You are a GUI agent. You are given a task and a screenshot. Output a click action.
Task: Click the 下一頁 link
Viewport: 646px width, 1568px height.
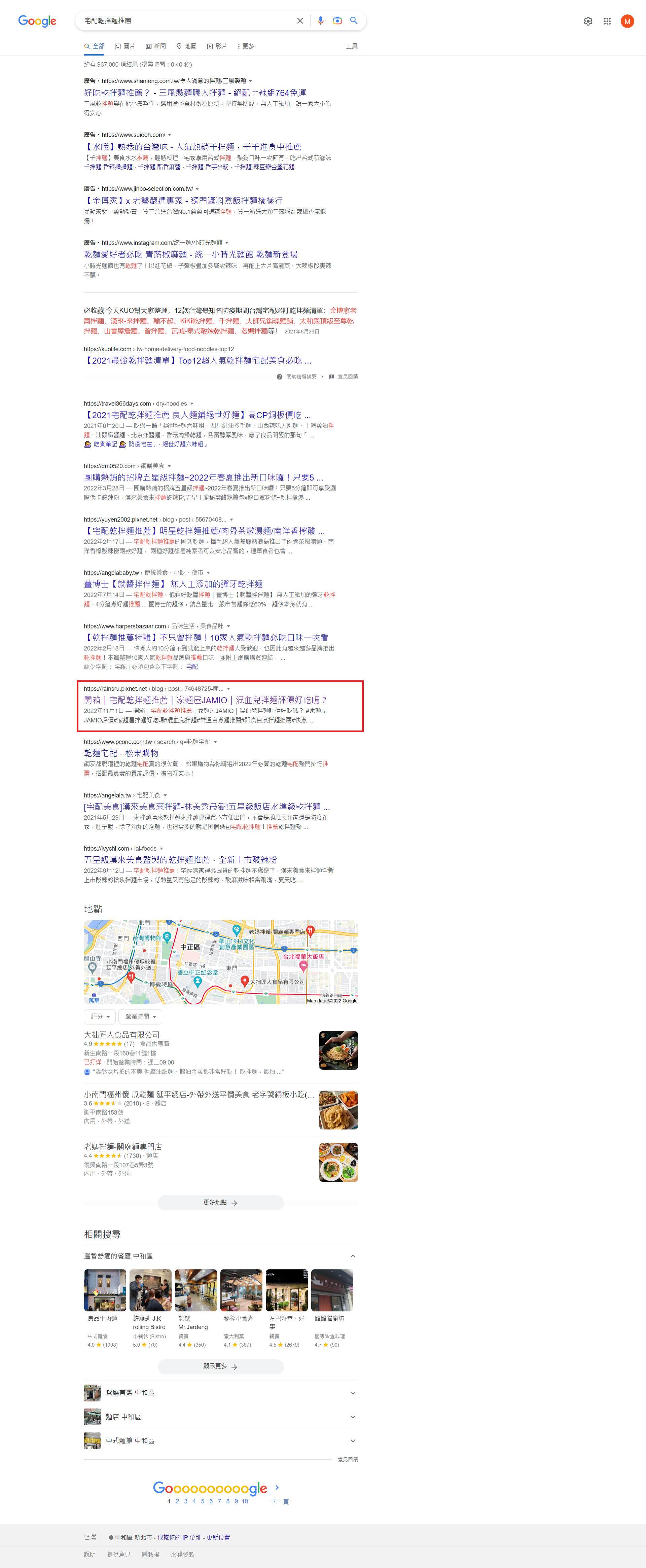point(280,1502)
